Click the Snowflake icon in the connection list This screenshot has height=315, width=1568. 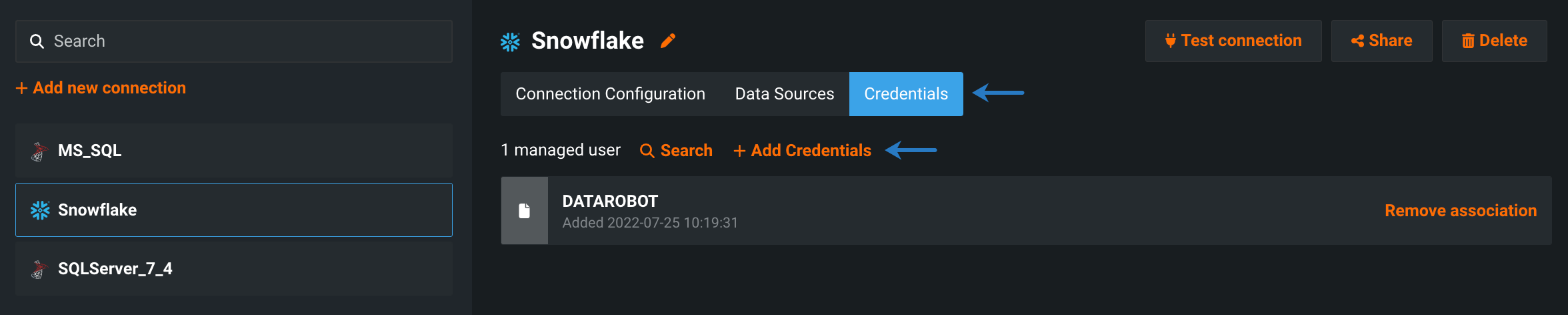coord(40,210)
